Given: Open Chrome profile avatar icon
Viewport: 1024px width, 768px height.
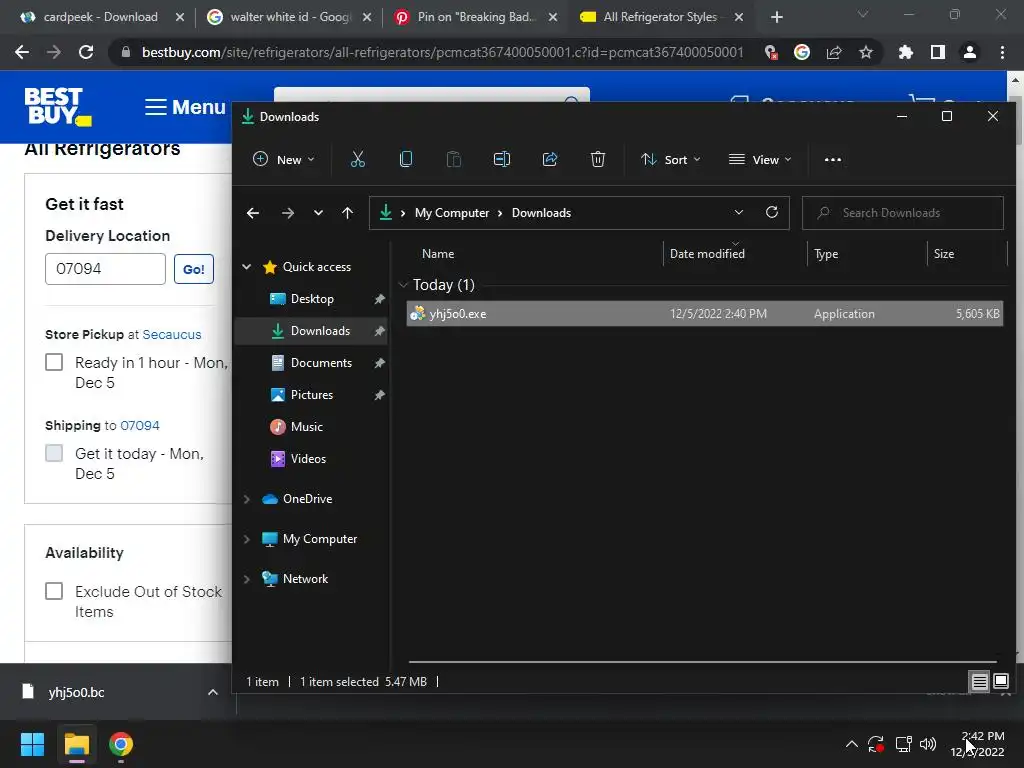Looking at the screenshot, I should (x=970, y=52).
